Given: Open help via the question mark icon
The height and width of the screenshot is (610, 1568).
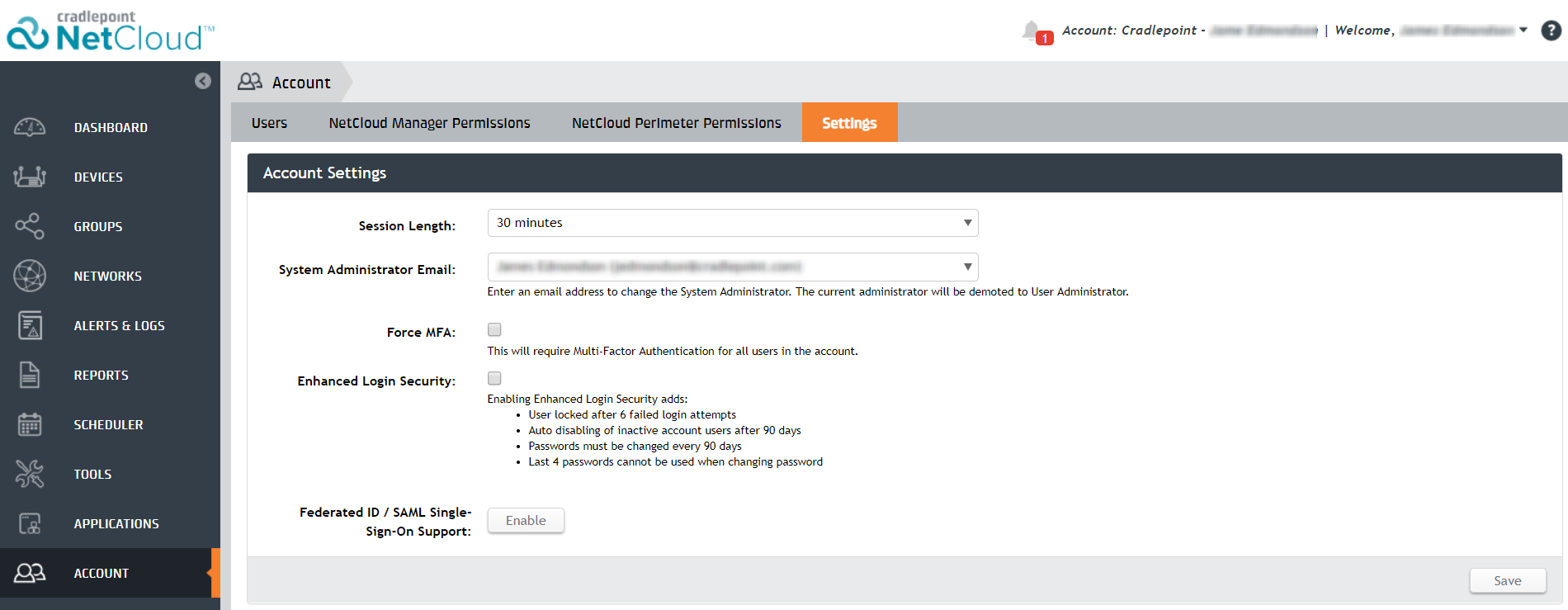Looking at the screenshot, I should pyautogui.click(x=1551, y=31).
